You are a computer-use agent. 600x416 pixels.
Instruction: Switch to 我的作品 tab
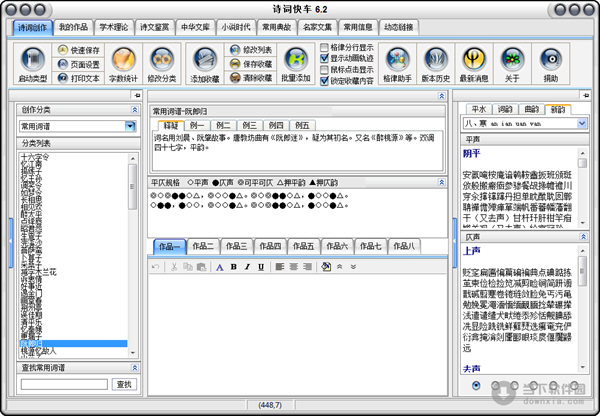pos(73,27)
